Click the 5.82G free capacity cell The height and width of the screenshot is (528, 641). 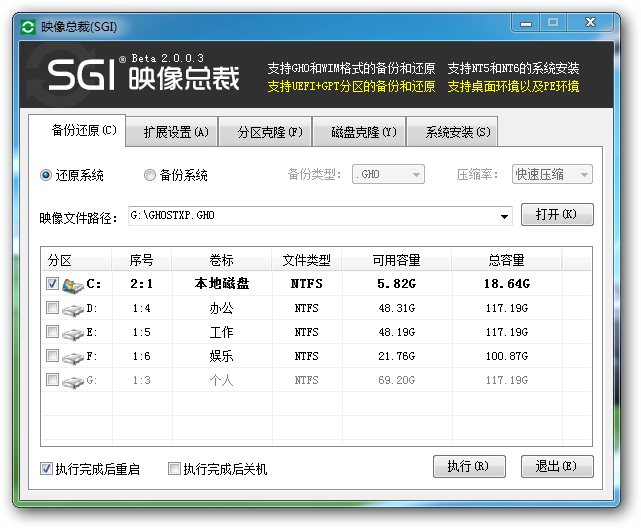coord(397,284)
